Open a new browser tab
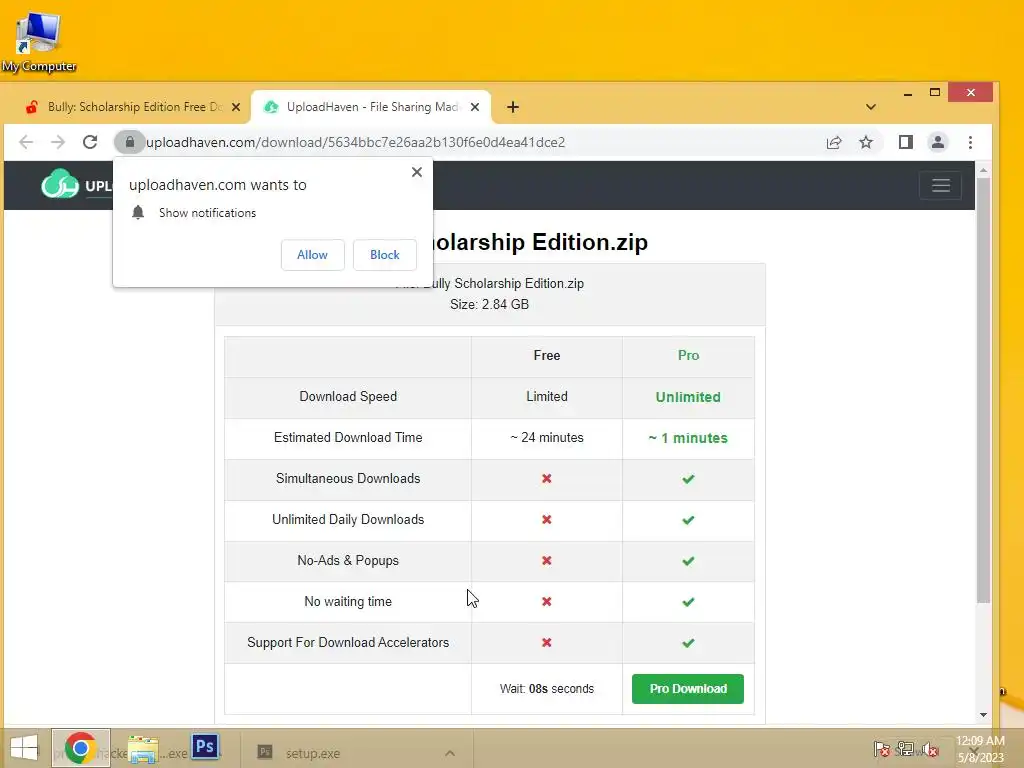This screenshot has width=1024, height=768. (513, 107)
